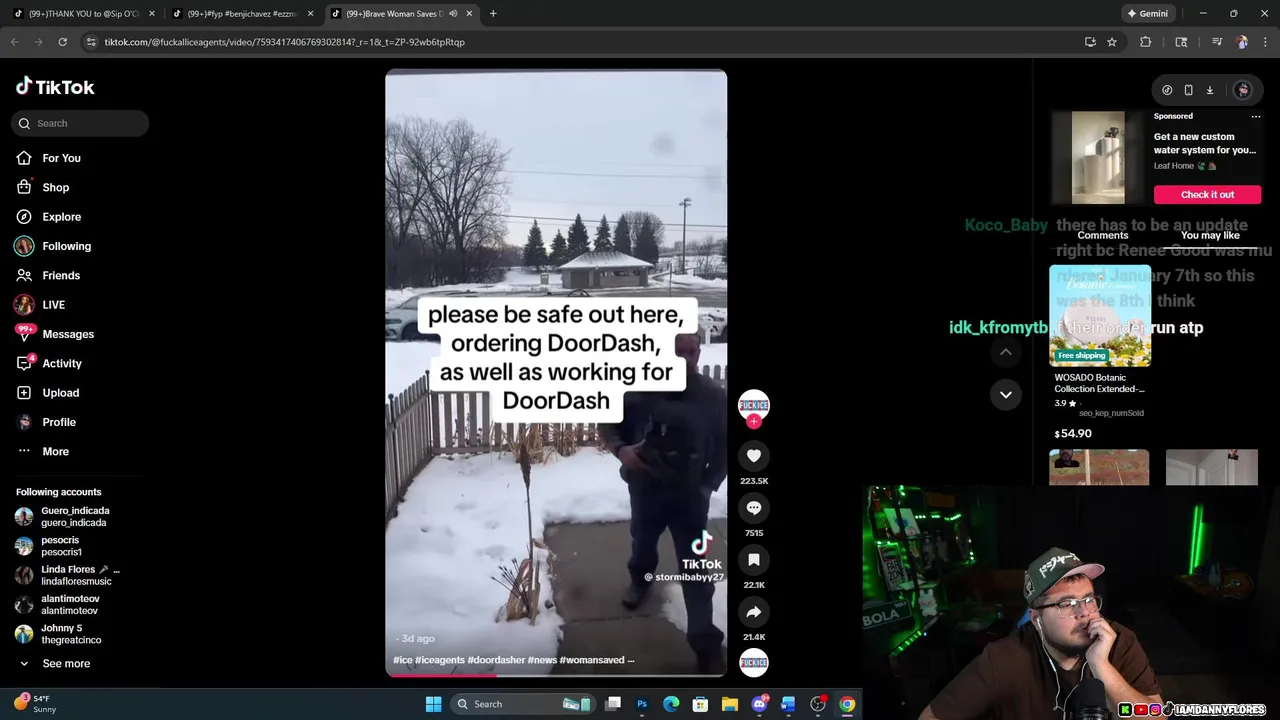1280x720 pixels.
Task: Open the phone app icon in top pill
Action: tap(1188, 90)
